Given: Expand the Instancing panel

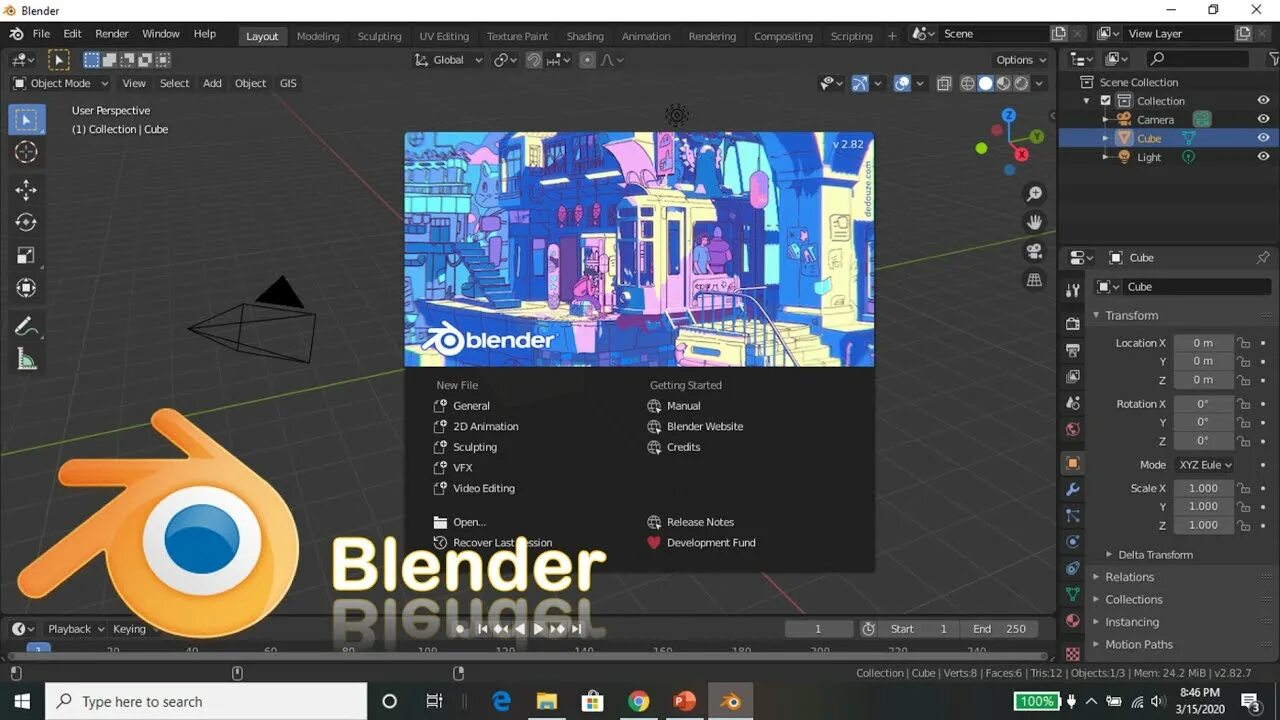Looking at the screenshot, I should tap(1131, 622).
